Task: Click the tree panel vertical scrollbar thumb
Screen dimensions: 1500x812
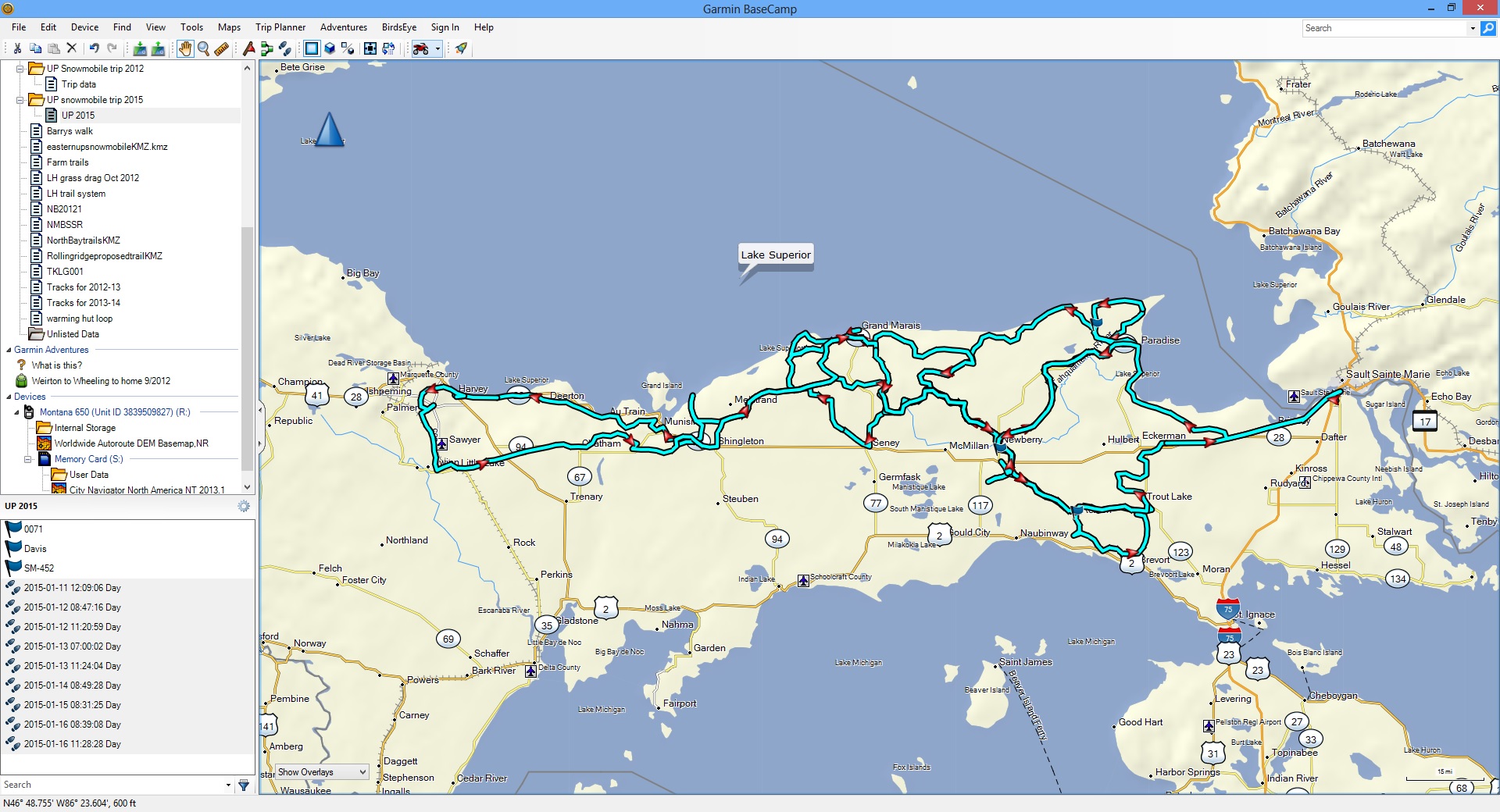Action: click(247, 349)
